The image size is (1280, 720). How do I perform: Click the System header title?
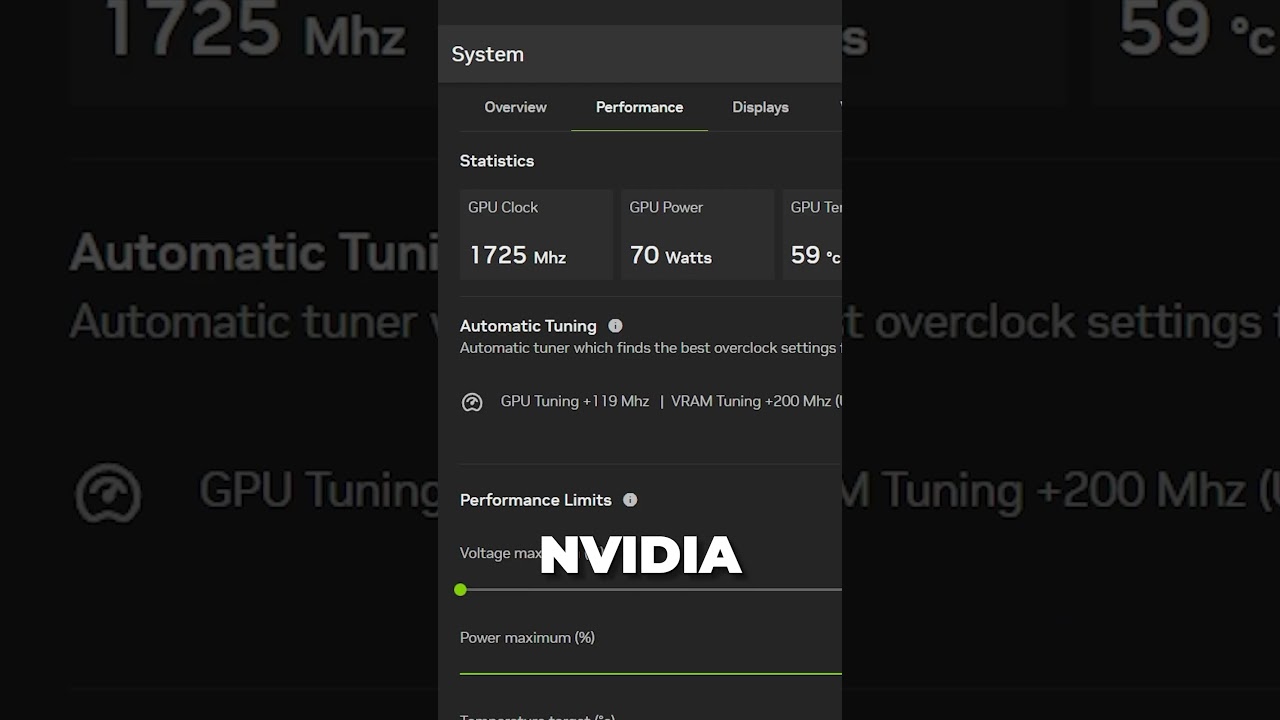pyautogui.click(x=487, y=54)
